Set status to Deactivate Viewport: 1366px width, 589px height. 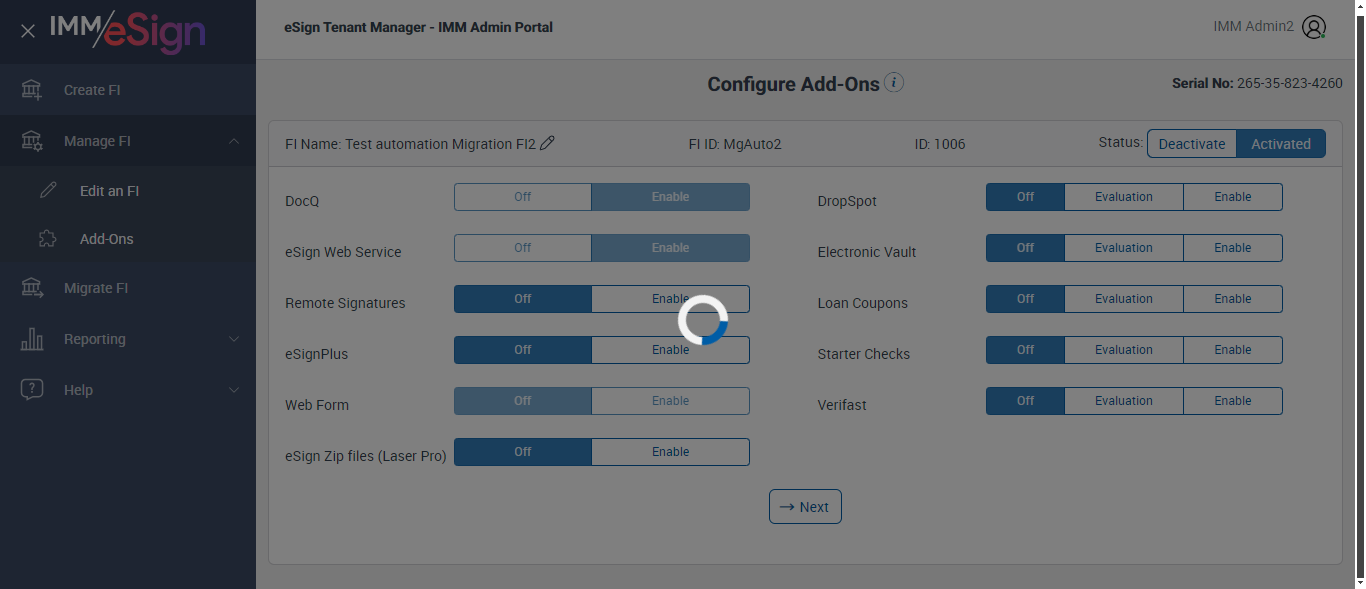click(1192, 144)
